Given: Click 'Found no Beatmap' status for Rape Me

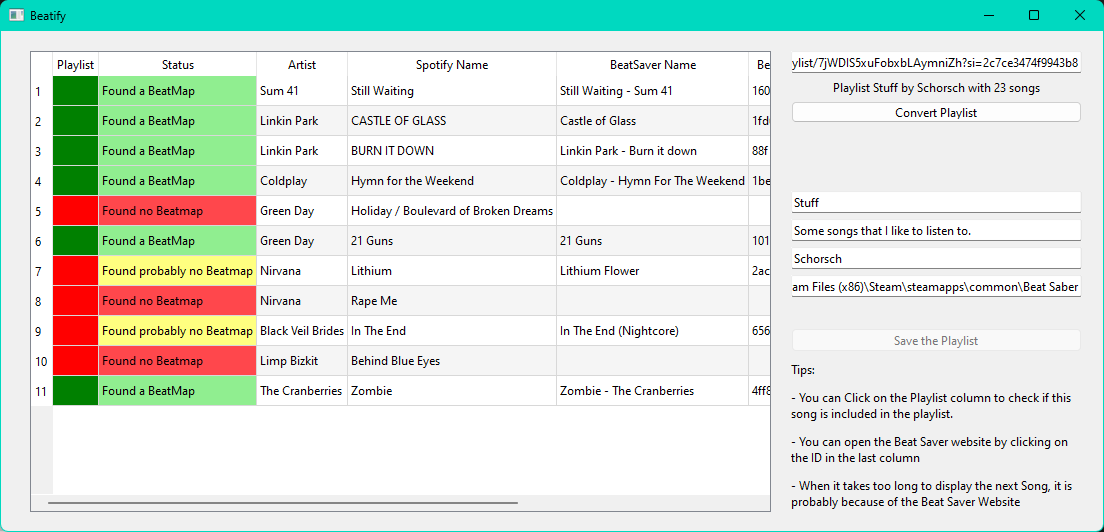Looking at the screenshot, I should [x=177, y=300].
